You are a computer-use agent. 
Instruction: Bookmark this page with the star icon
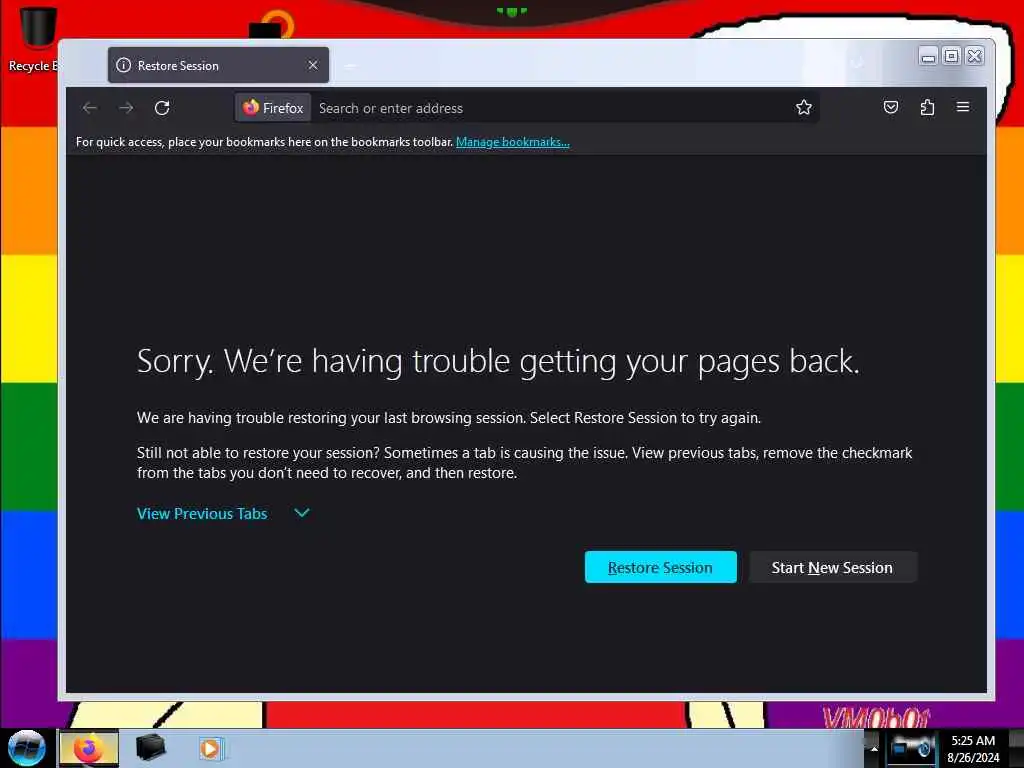[803, 107]
